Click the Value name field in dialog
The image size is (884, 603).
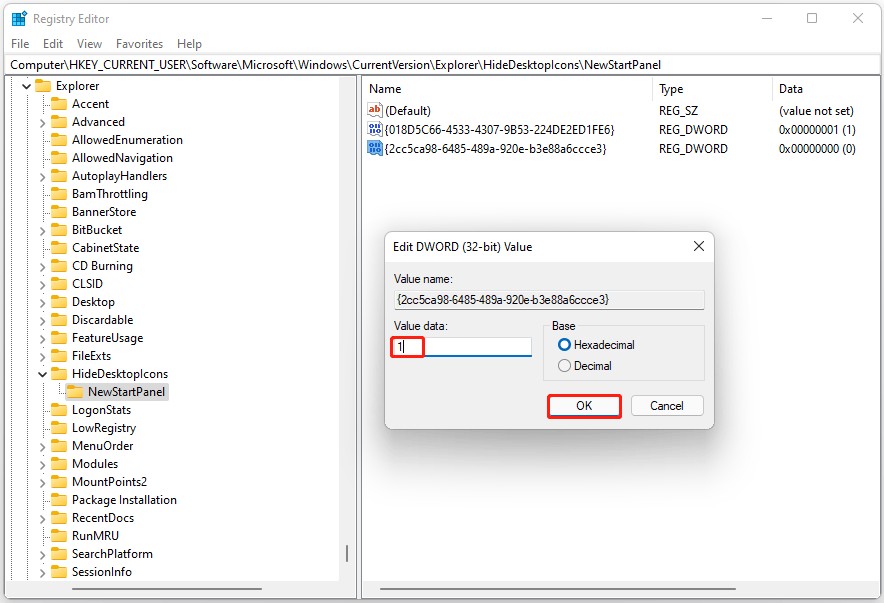point(549,300)
